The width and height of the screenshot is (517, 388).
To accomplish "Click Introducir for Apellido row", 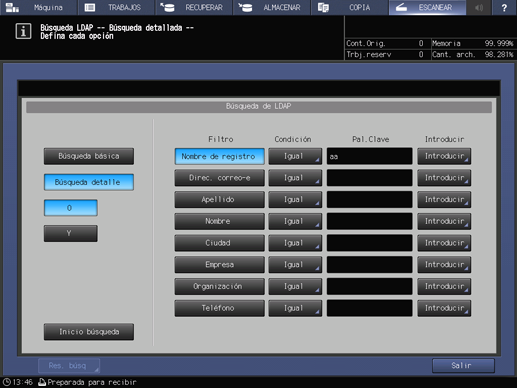I will click(444, 200).
